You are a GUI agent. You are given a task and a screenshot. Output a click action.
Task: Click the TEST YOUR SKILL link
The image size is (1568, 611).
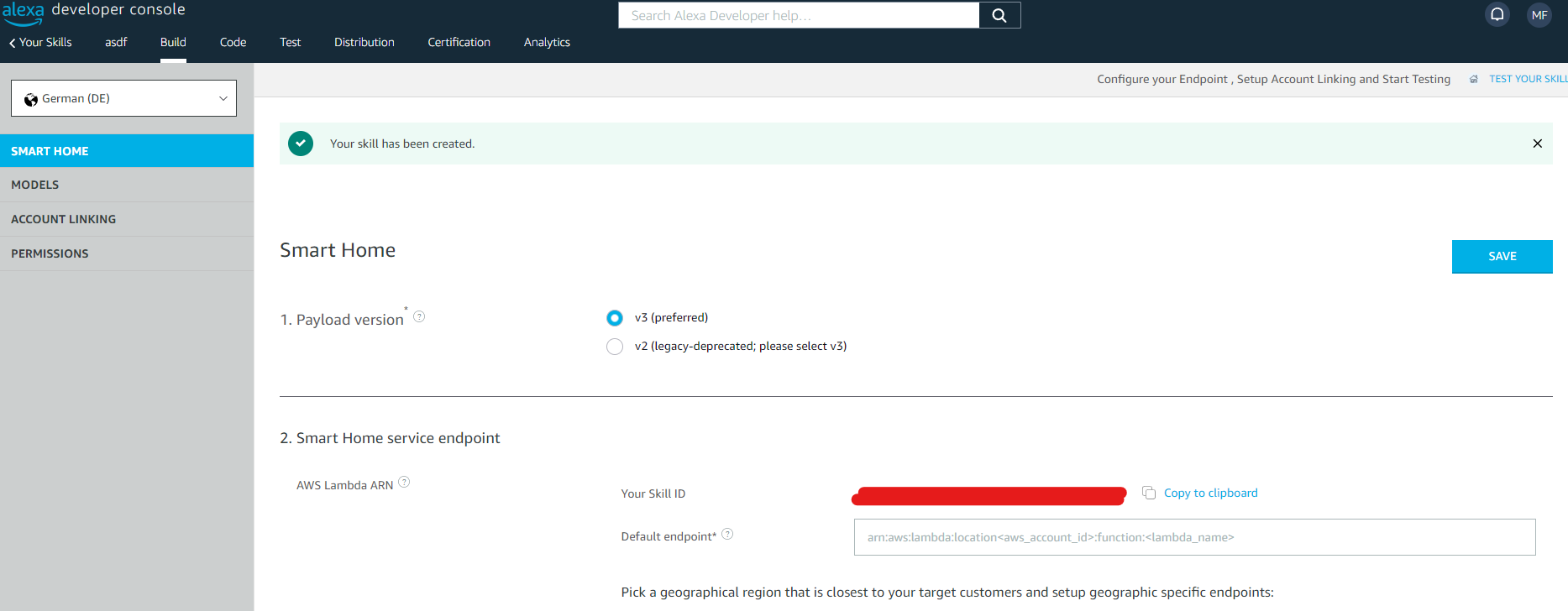pyautogui.click(x=1528, y=79)
